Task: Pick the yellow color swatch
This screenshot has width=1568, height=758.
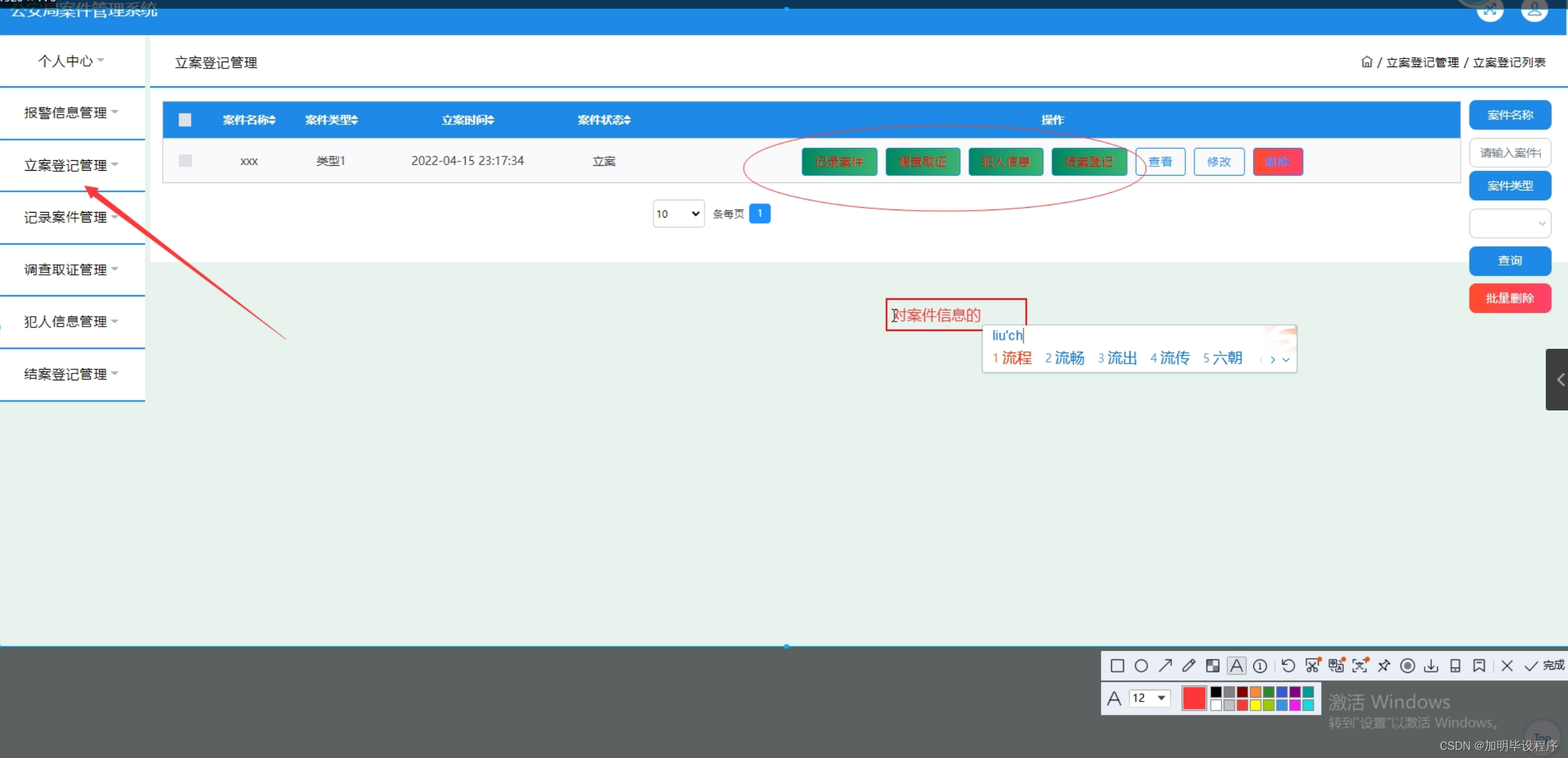Action: (x=1255, y=706)
